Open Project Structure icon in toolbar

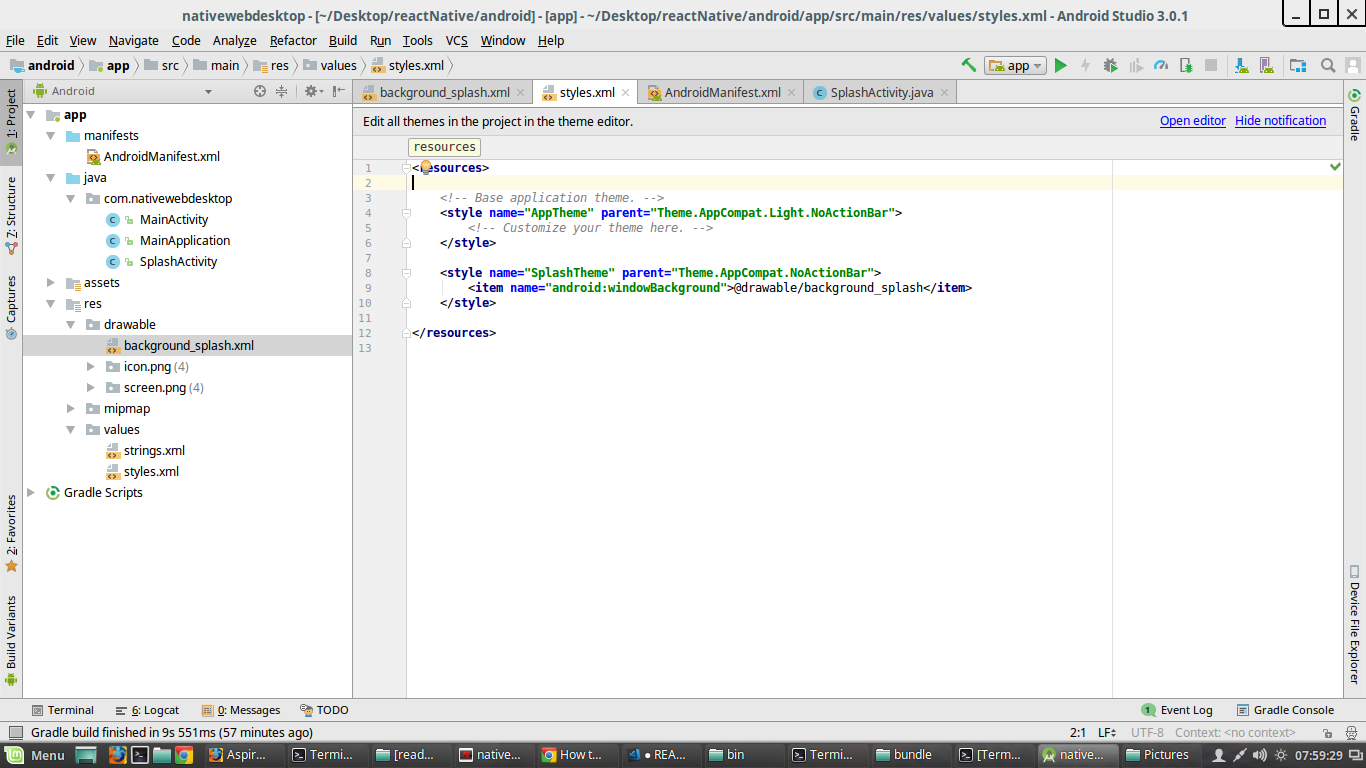[1298, 65]
